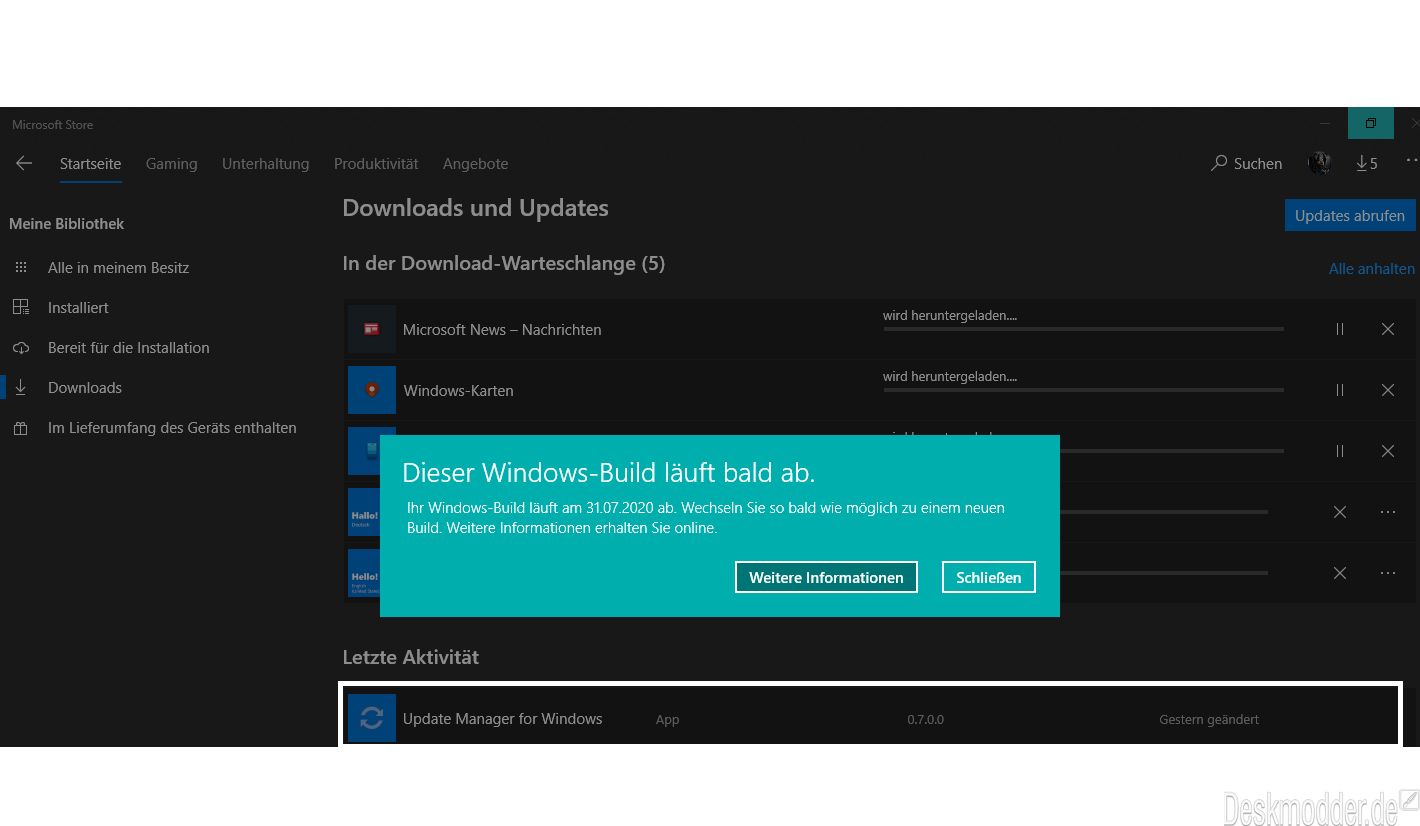Select the Produktivität tab
Image resolution: width=1420 pixels, height=826 pixels.
[376, 164]
